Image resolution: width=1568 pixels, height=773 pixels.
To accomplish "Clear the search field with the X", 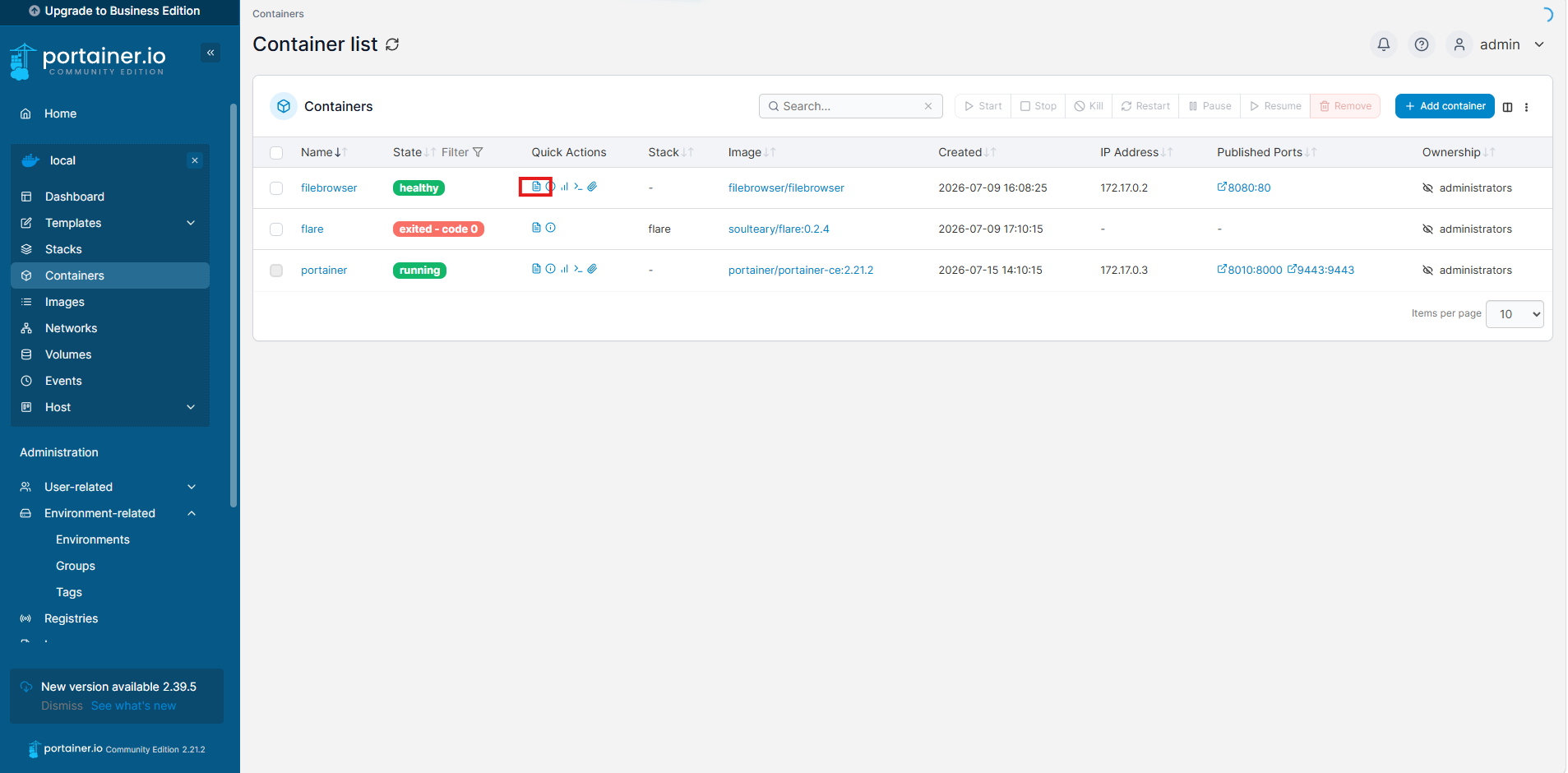I will tap(928, 106).
